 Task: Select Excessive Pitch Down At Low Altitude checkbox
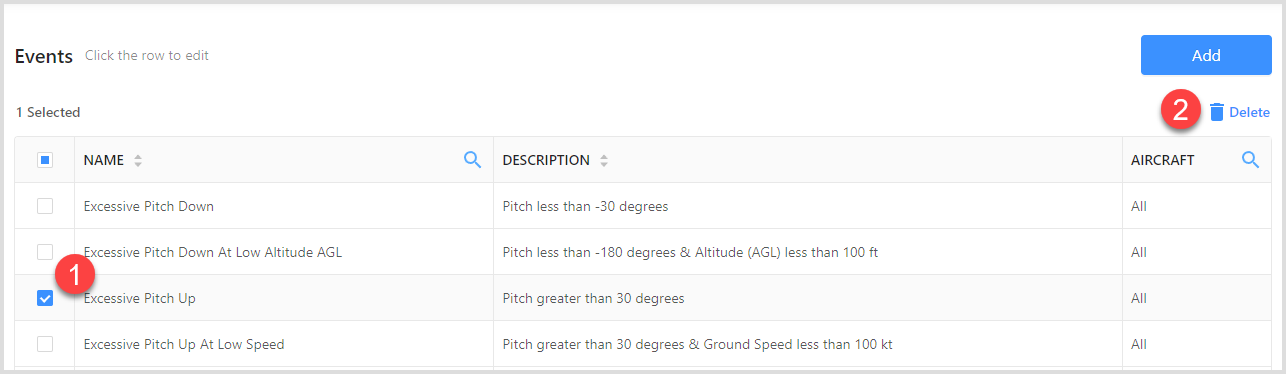point(45,252)
